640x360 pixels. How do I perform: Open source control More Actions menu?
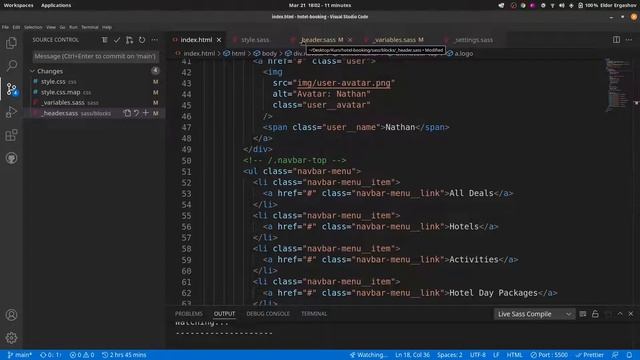154,40
